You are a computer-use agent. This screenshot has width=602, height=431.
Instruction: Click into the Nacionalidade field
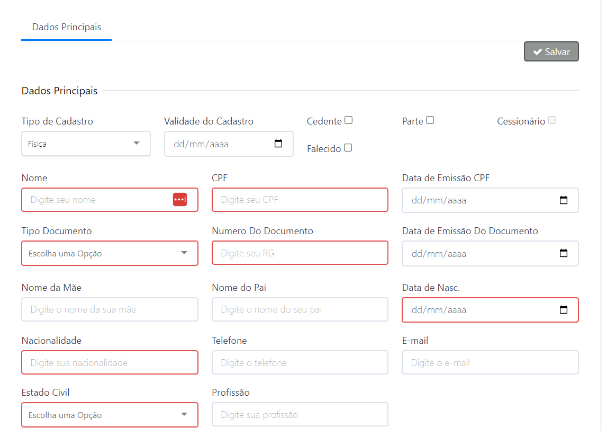click(109, 362)
